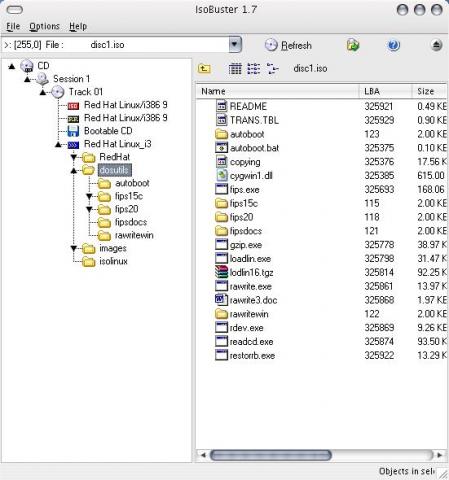Screen dimensions: 449x480
Task: Select the rawritewin folder in tree
Action: tap(134, 235)
